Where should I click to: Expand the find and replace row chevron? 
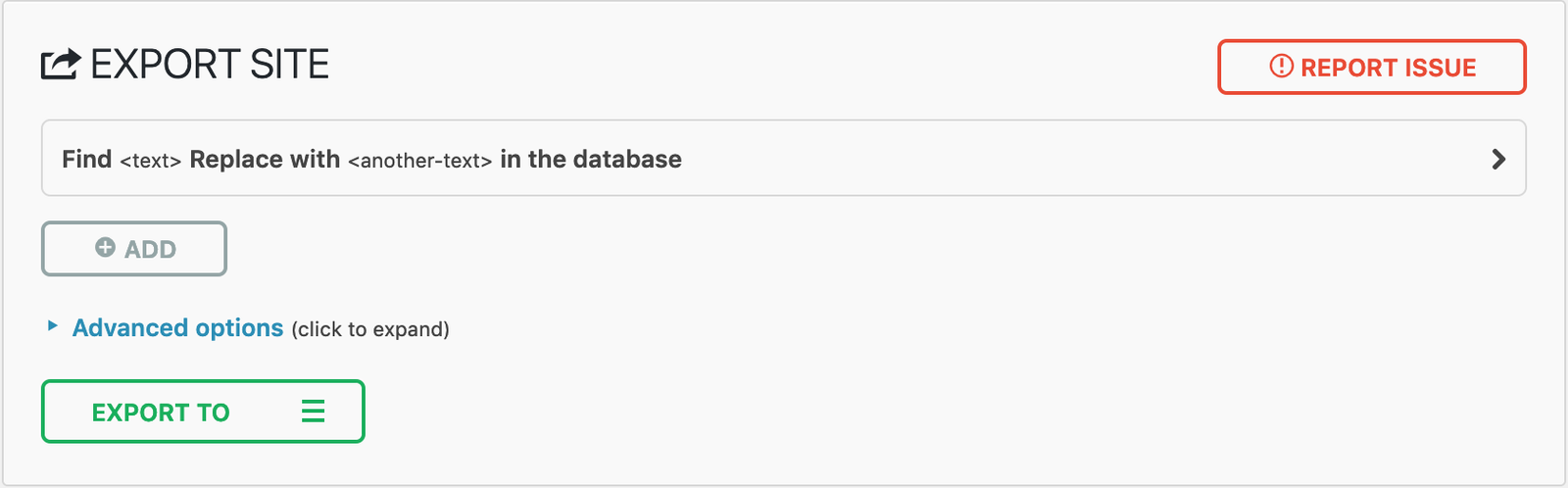tap(1497, 159)
